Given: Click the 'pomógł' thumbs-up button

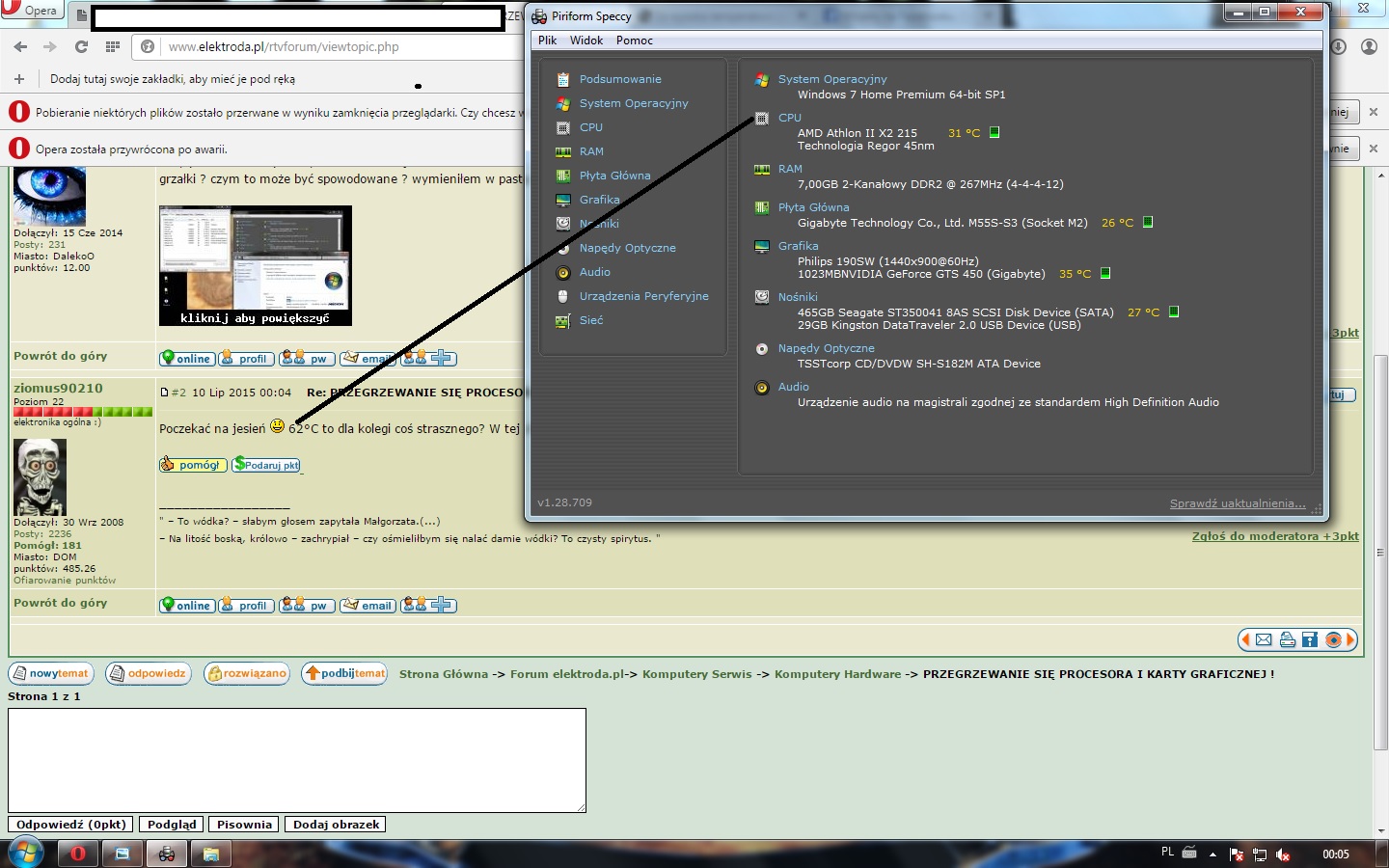Looking at the screenshot, I should click(193, 465).
